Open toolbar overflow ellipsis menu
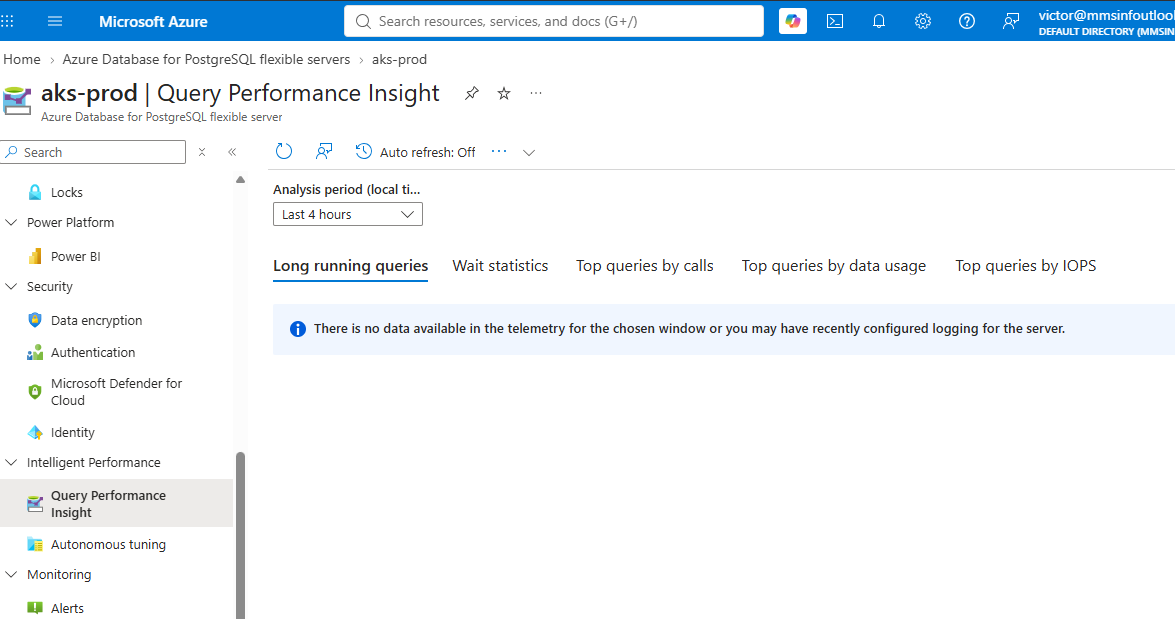Image resolution: width=1175 pixels, height=619 pixels. [499, 151]
